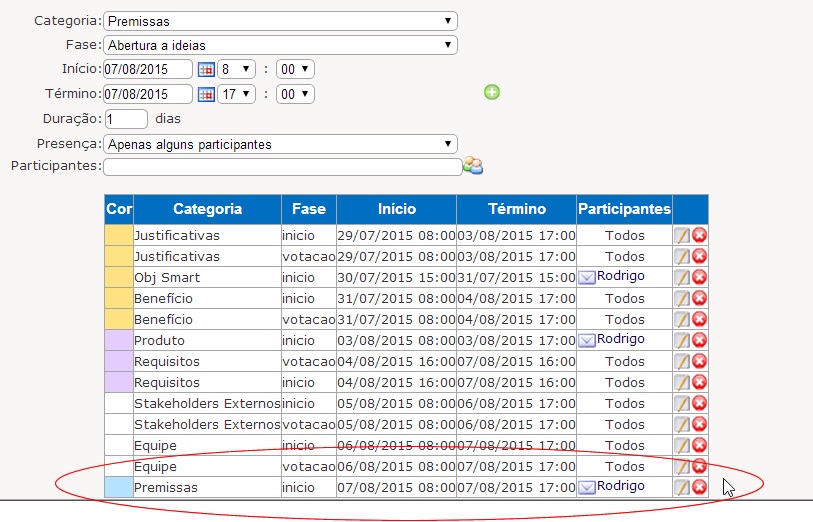Edit the Obj Smart row

(x=682, y=278)
